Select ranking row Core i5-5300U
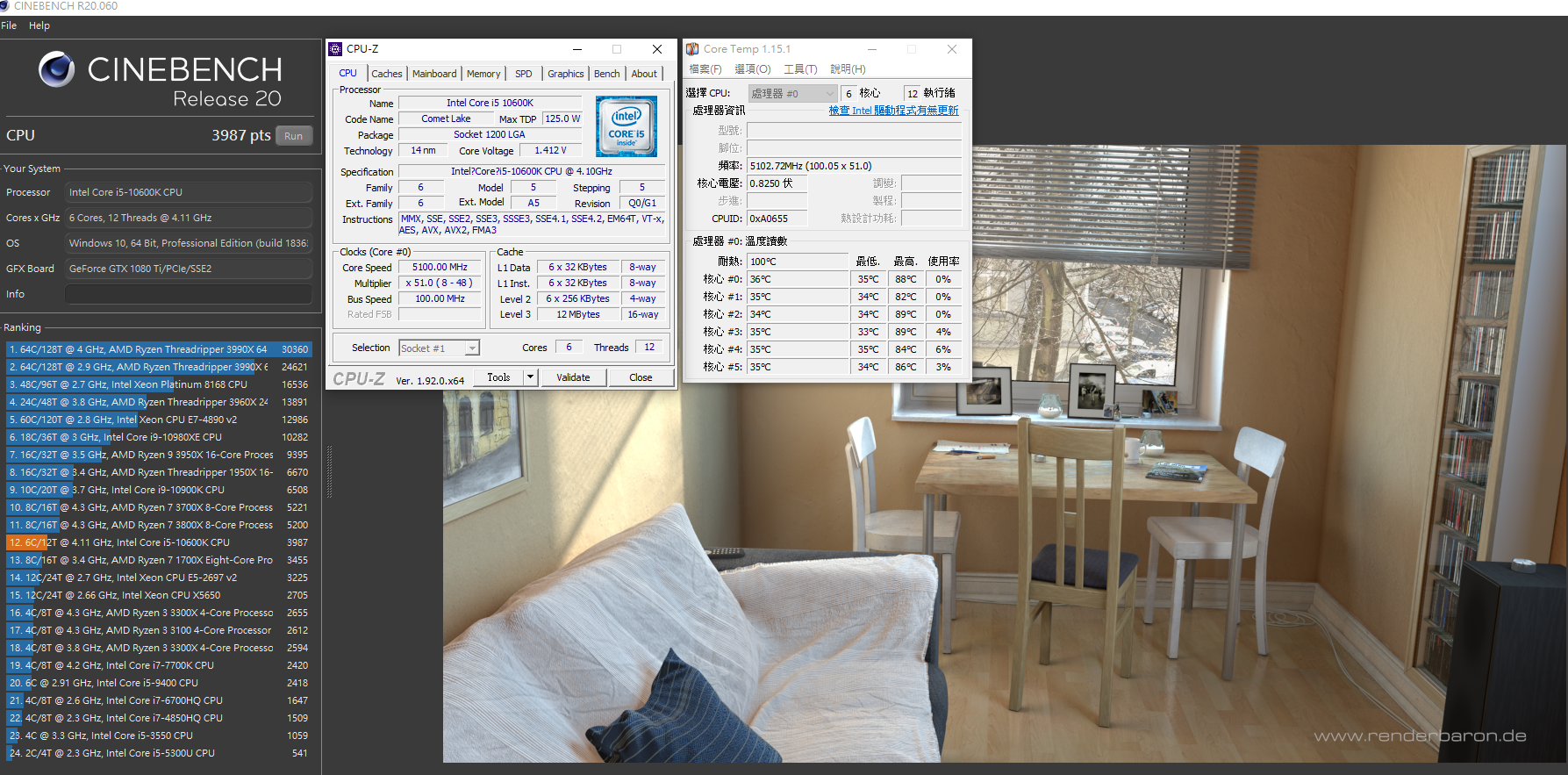Image resolution: width=1568 pixels, height=775 pixels. pyautogui.click(x=159, y=753)
